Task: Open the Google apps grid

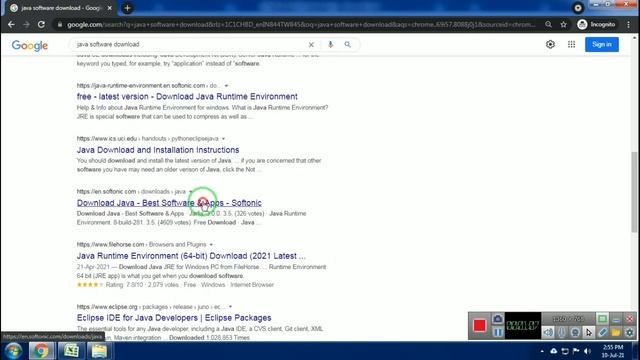Action: coord(571,44)
